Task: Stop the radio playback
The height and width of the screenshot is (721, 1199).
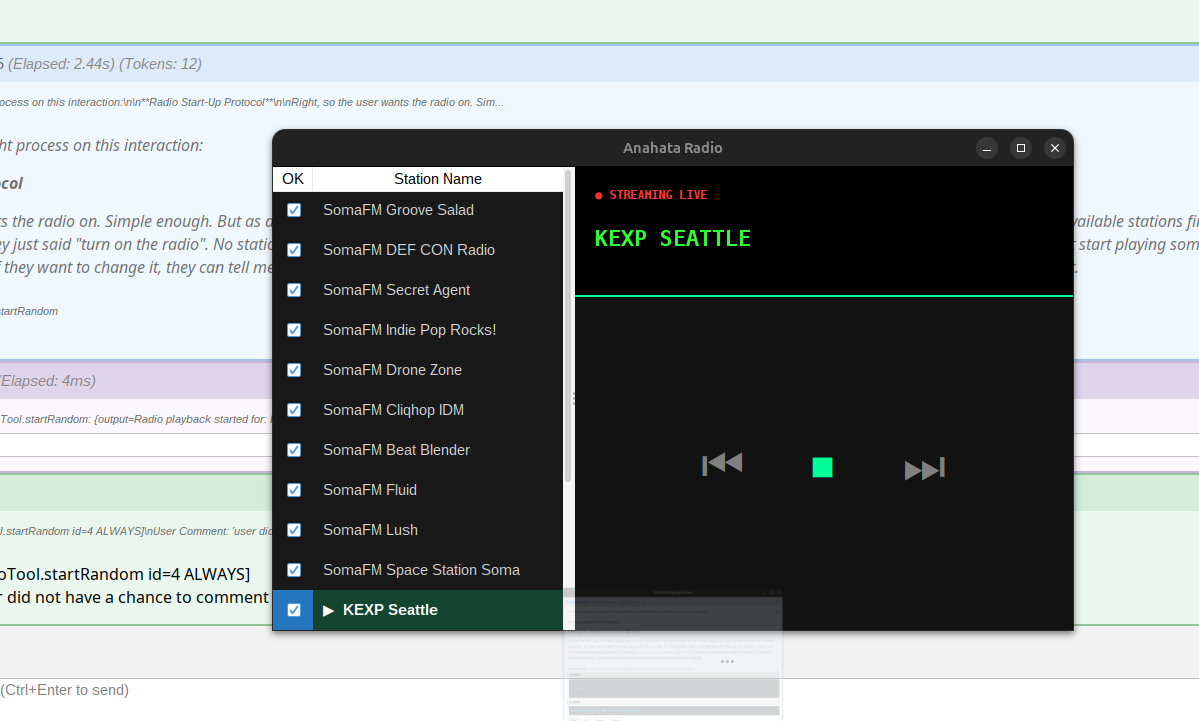Action: 822,467
